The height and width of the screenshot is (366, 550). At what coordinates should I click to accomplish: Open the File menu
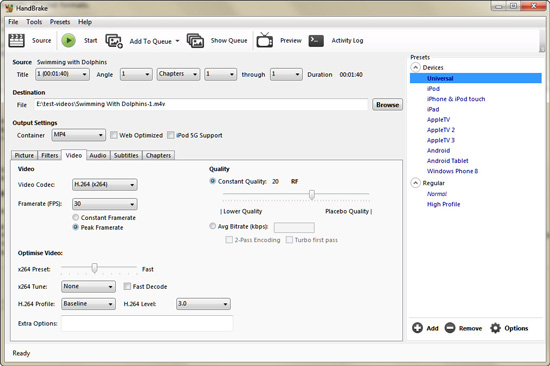pyautogui.click(x=13, y=22)
